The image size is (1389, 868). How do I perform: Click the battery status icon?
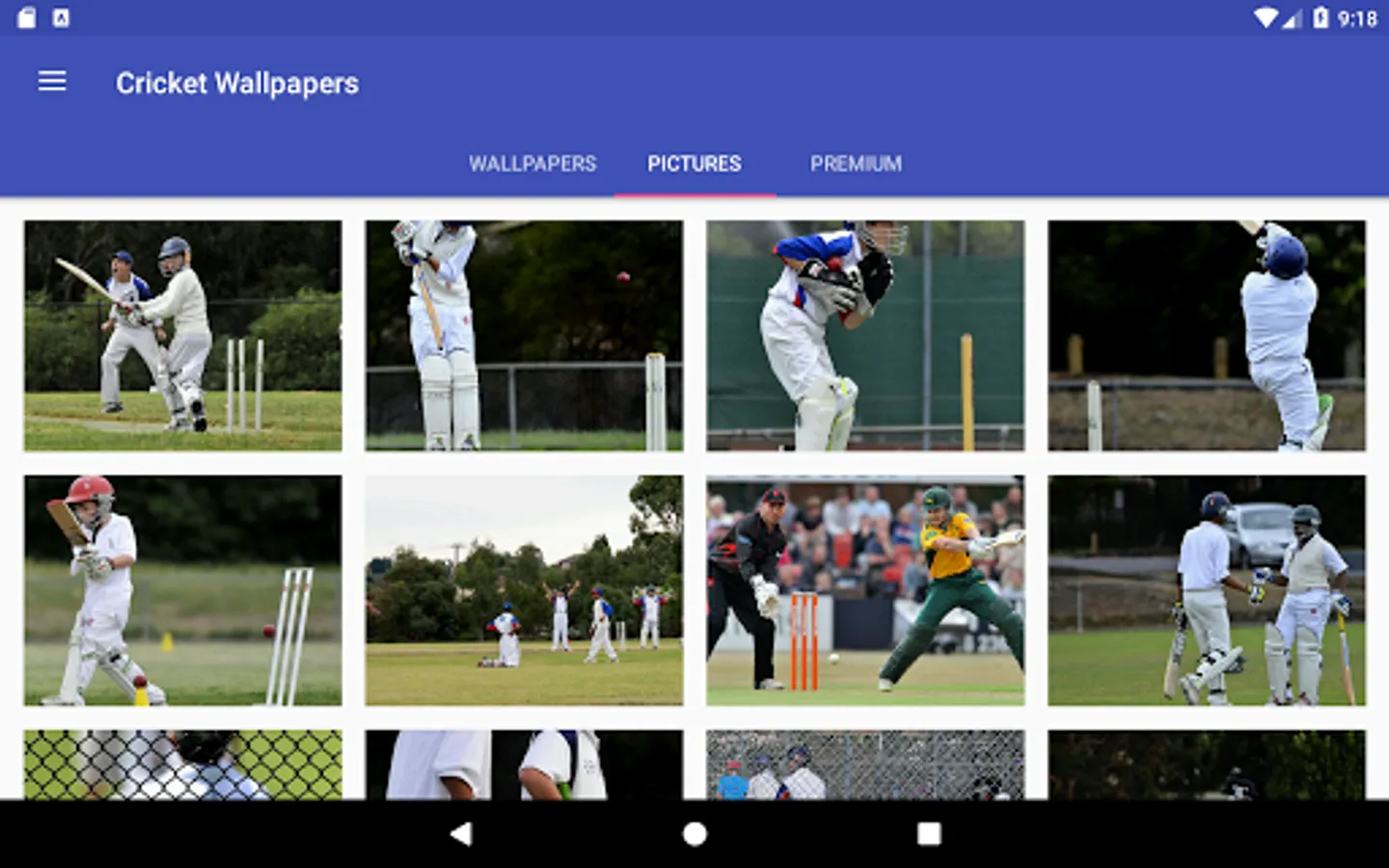click(x=1321, y=17)
